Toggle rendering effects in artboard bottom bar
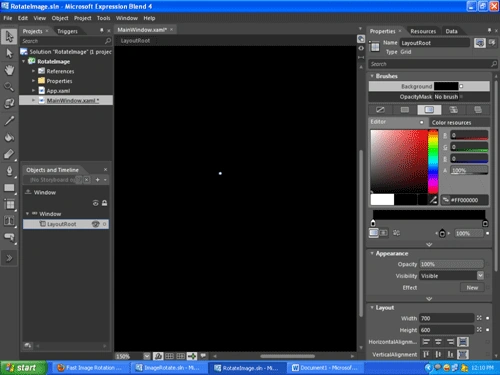 (158, 356)
